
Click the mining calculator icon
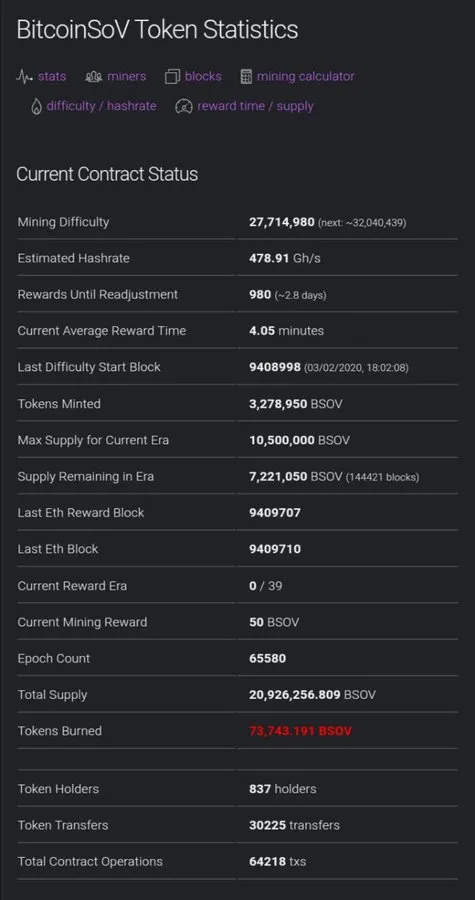(246, 76)
